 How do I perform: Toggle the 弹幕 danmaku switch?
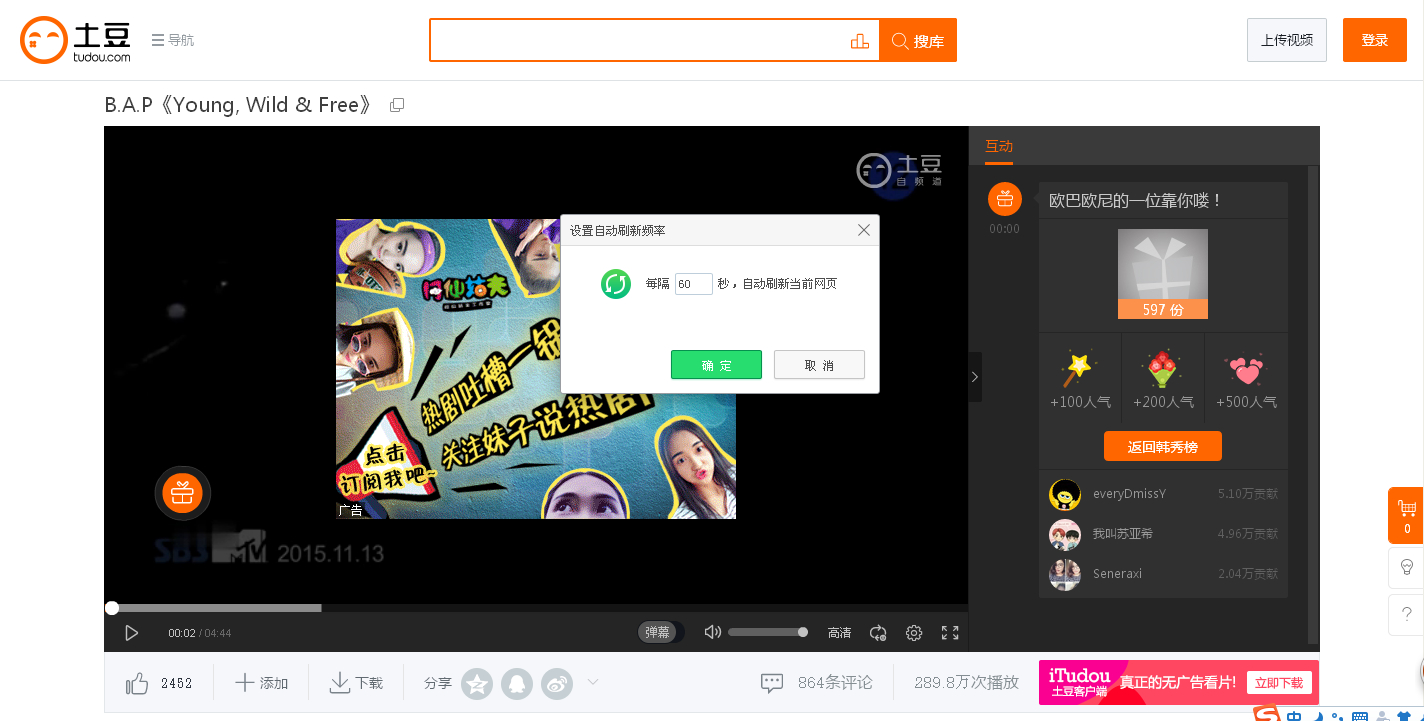click(x=659, y=632)
